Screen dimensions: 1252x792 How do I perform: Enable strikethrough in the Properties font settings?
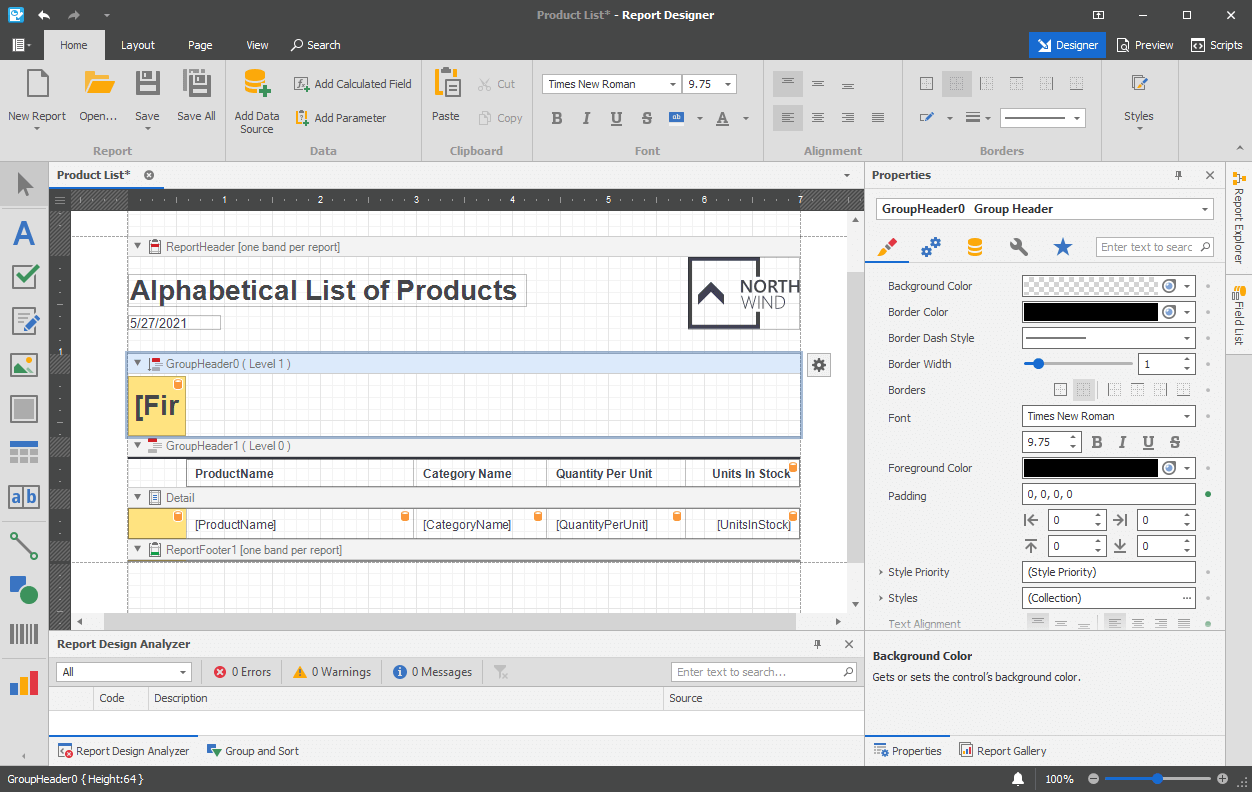(x=1174, y=441)
